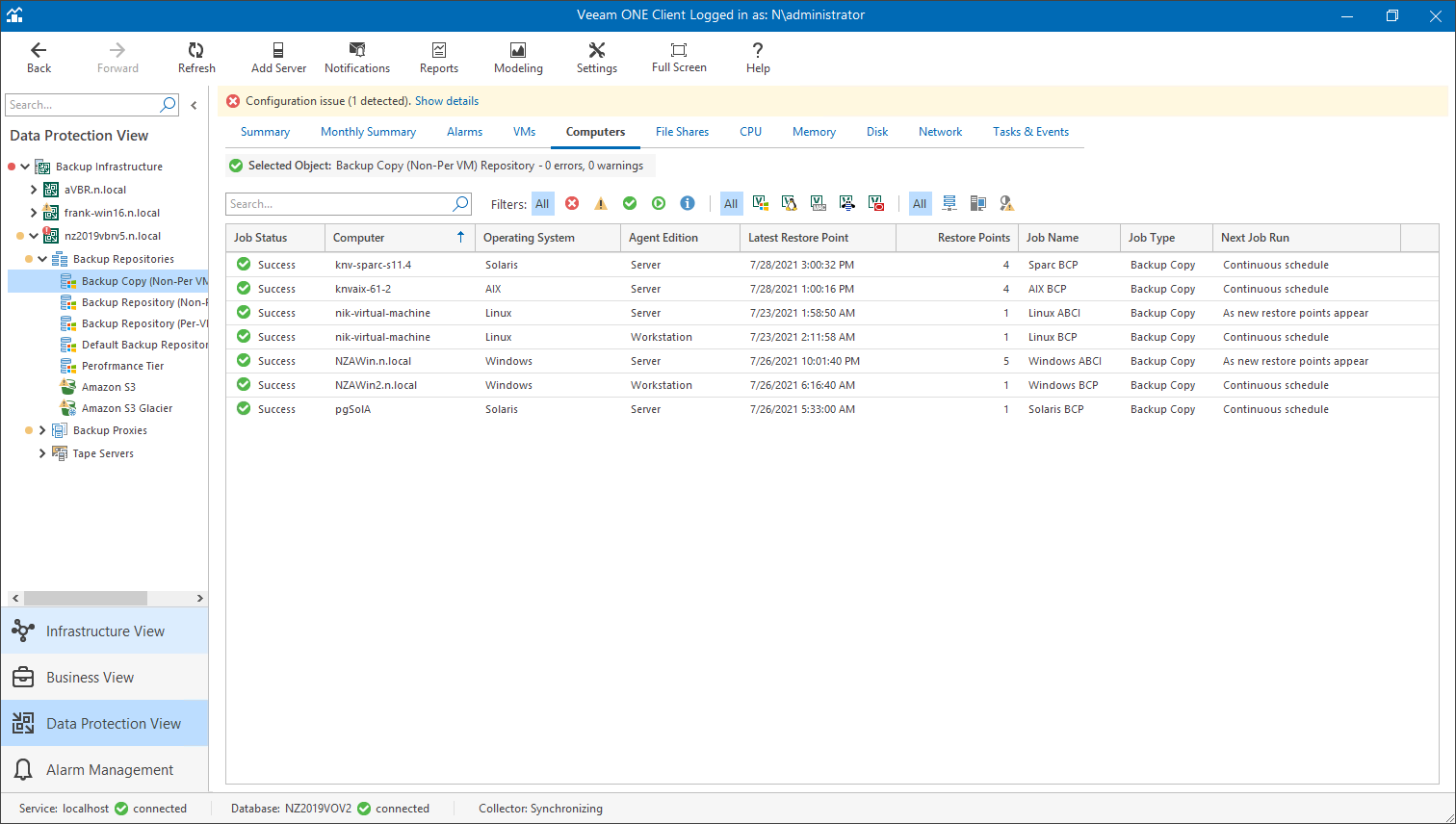Collapse the Backup Repositories node
Screen dimensions: 1456x824
(x=42, y=259)
